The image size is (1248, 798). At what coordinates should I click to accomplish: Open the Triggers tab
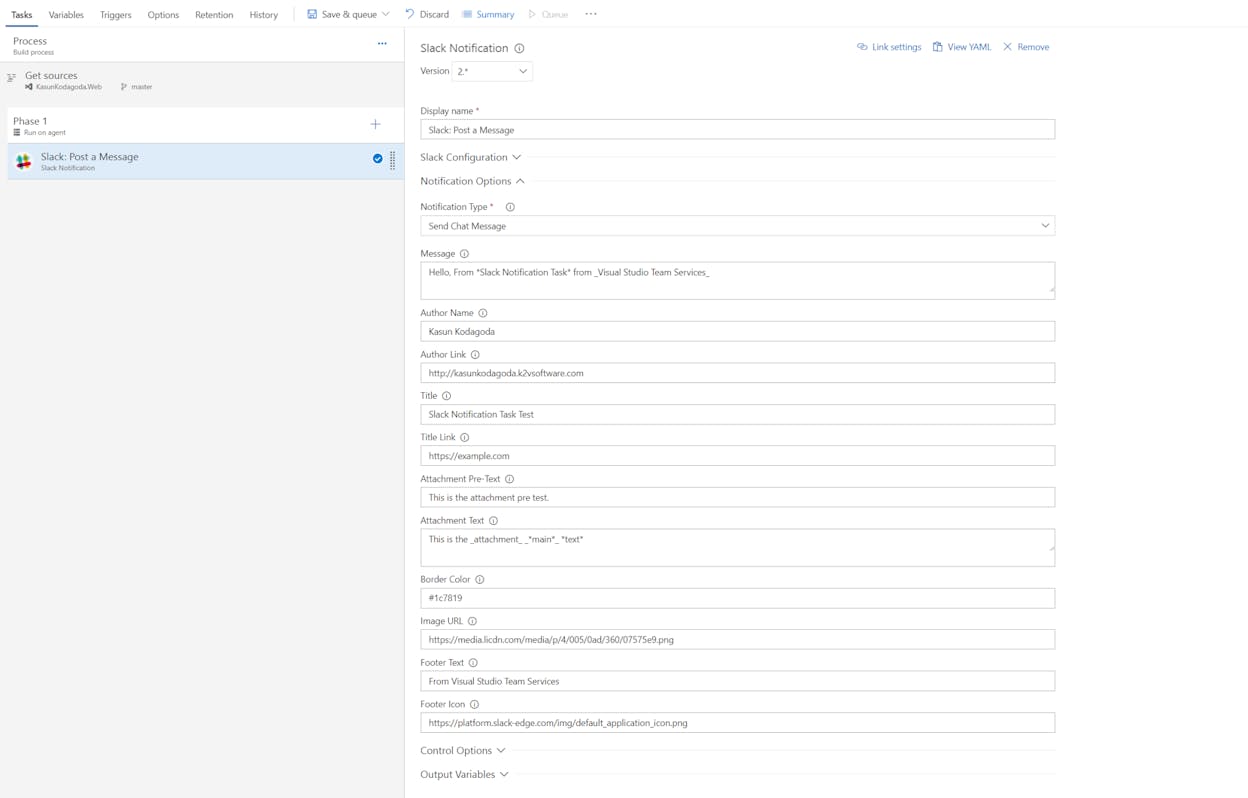tap(116, 15)
